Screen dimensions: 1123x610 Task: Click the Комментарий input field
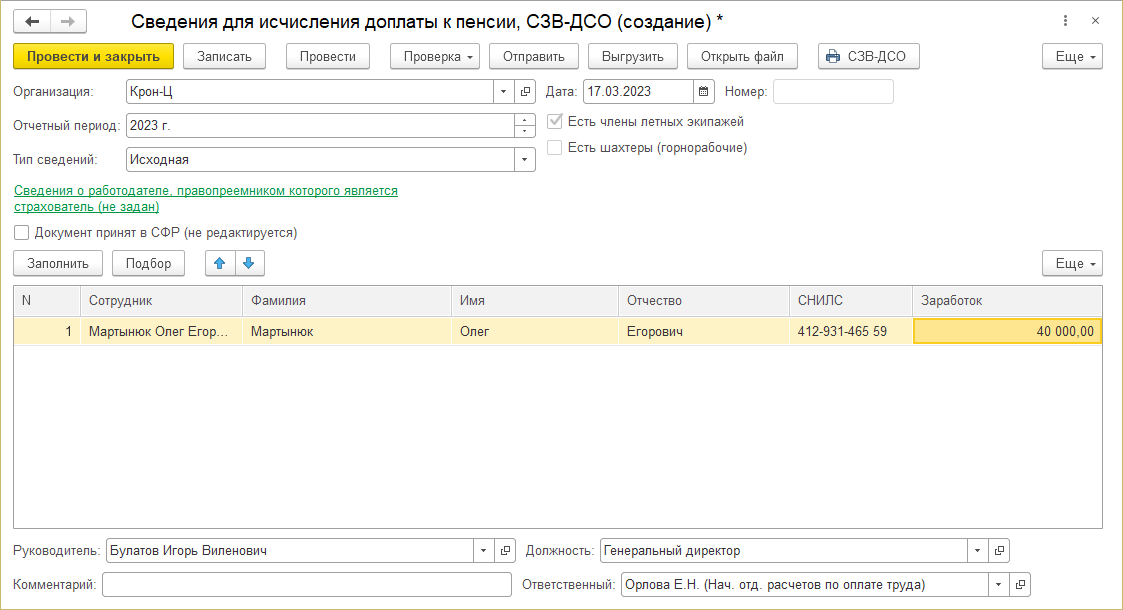[x=308, y=585]
